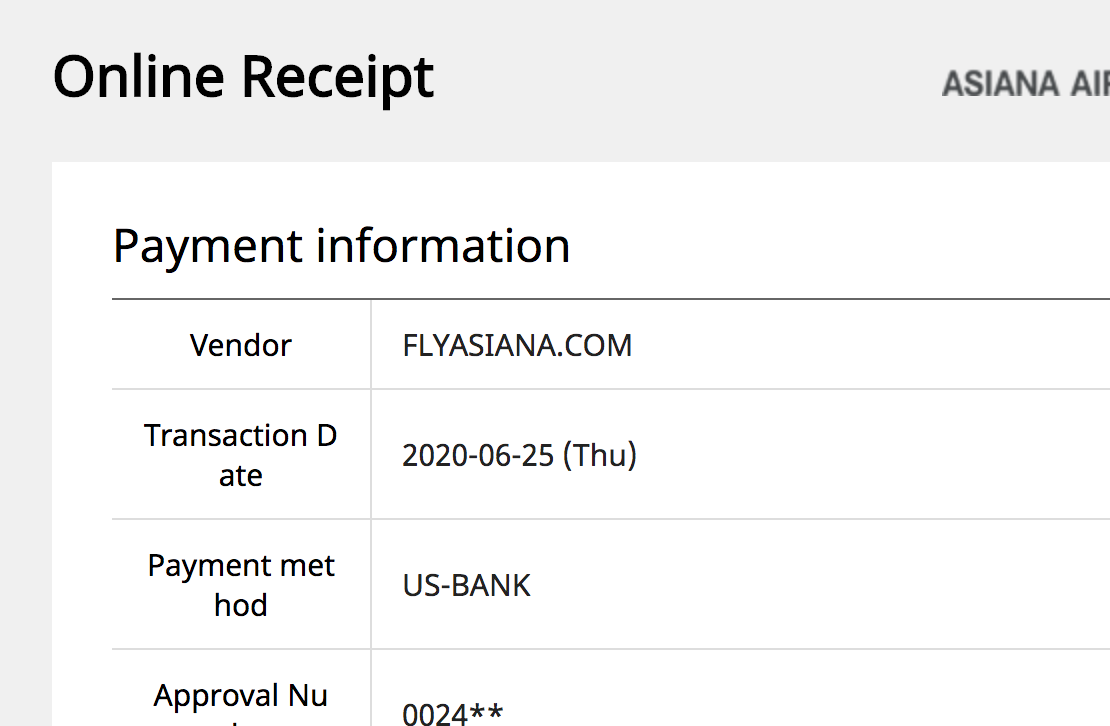Click the word "Online" in the page title
This screenshot has height=726, width=1110.
[x=138, y=76]
